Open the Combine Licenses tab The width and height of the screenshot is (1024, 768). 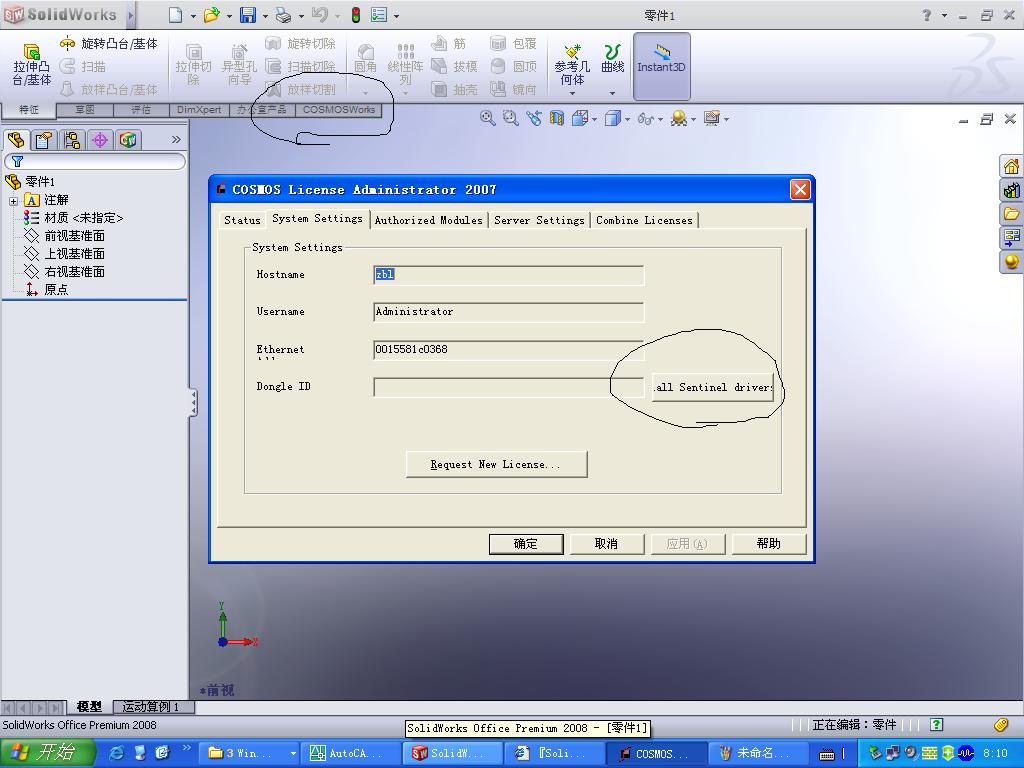pyautogui.click(x=644, y=220)
